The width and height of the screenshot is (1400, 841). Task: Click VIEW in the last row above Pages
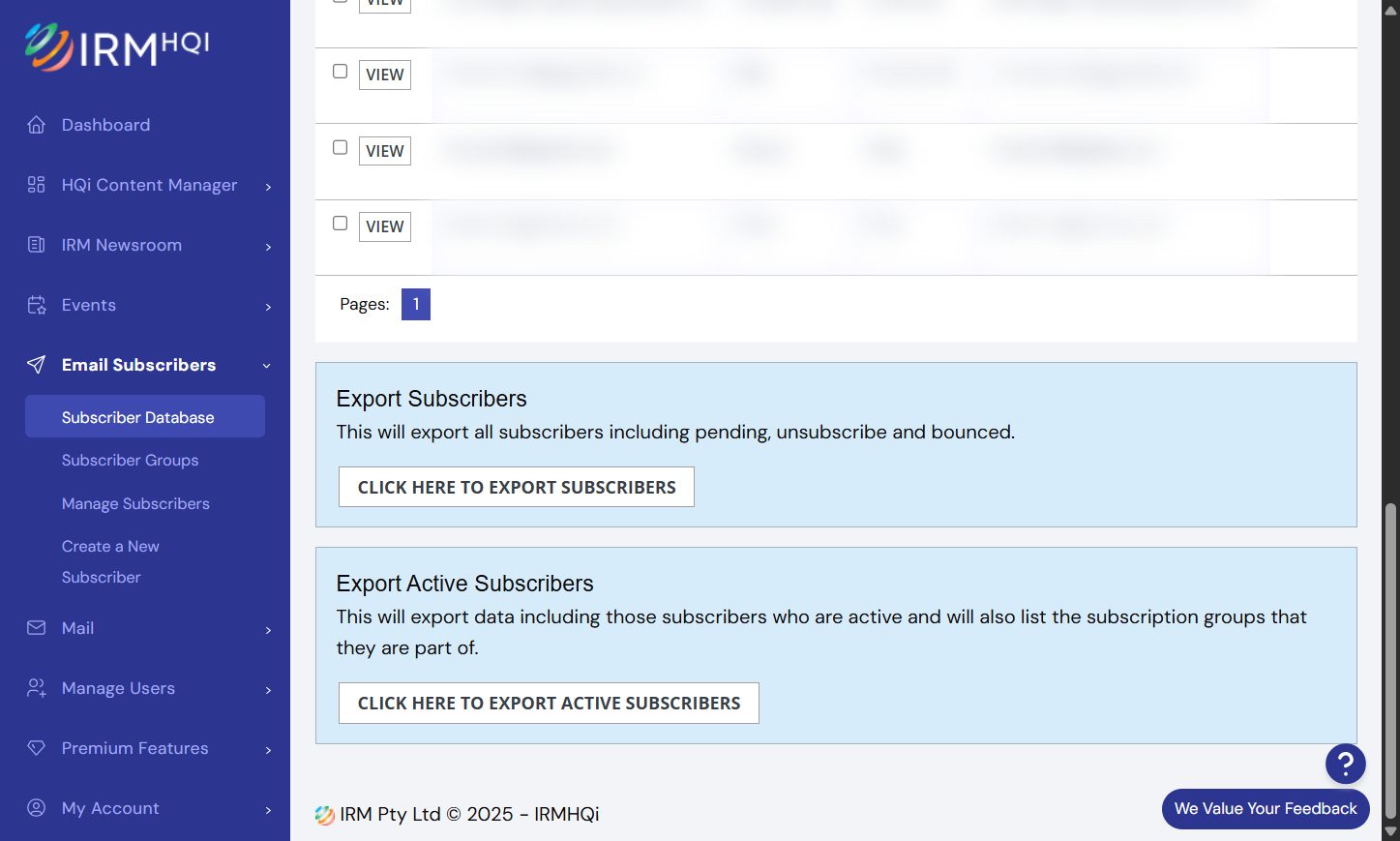pyautogui.click(x=385, y=226)
